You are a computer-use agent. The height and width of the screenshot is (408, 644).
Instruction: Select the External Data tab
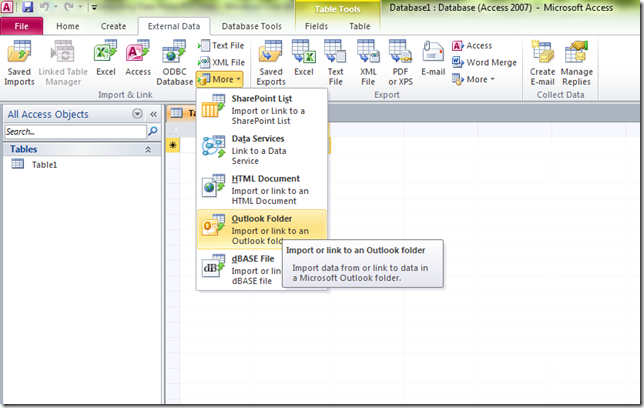pos(174,26)
